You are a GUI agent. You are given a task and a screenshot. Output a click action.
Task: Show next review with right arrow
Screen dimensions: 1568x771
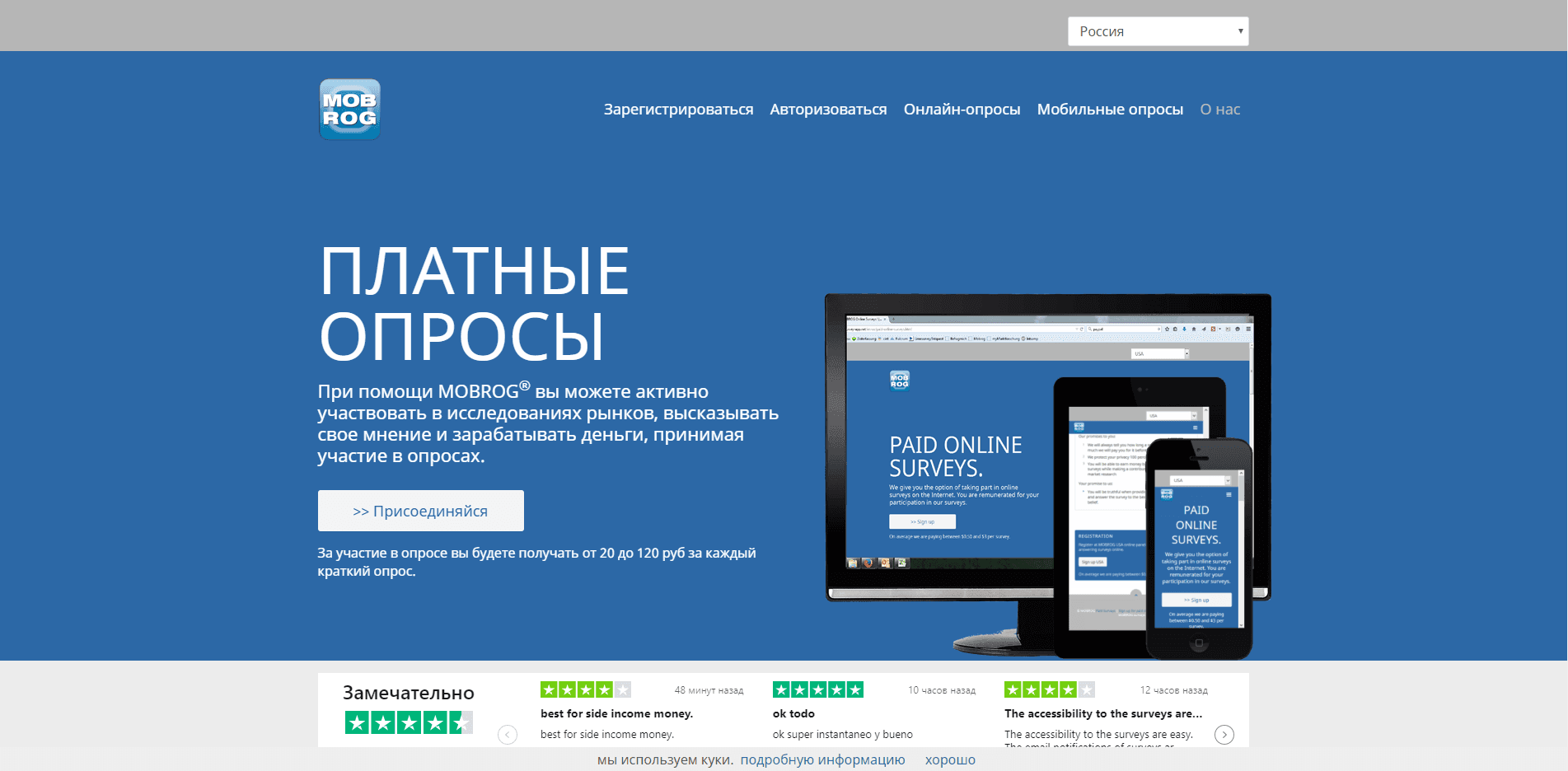point(1224,734)
